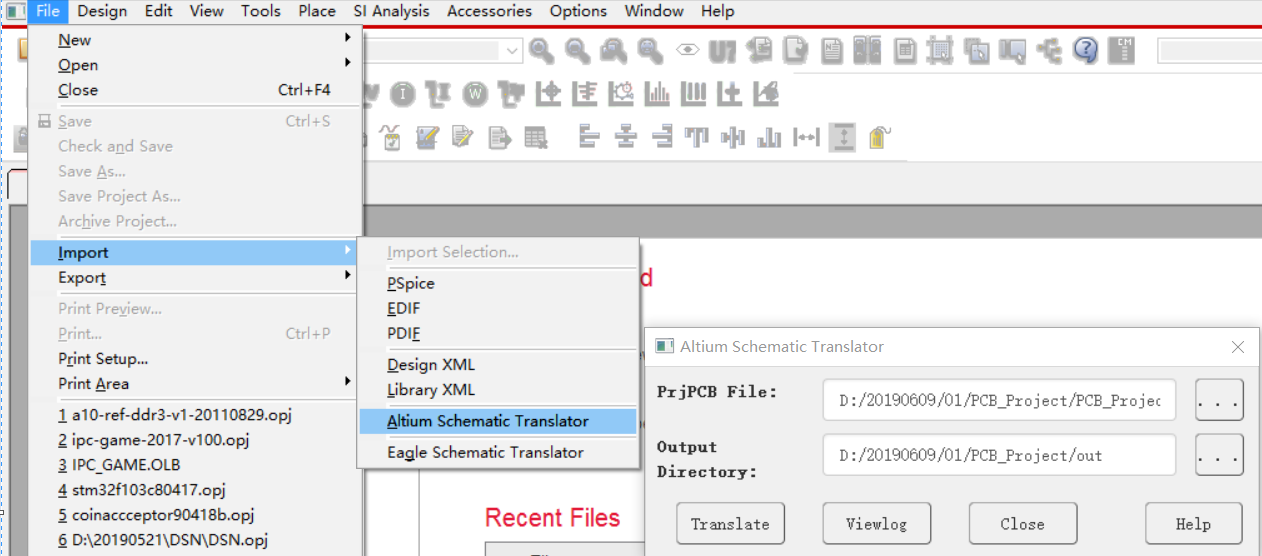Image resolution: width=1262 pixels, height=556 pixels.
Task: Click the Align Right icon
Action: [x=662, y=137]
